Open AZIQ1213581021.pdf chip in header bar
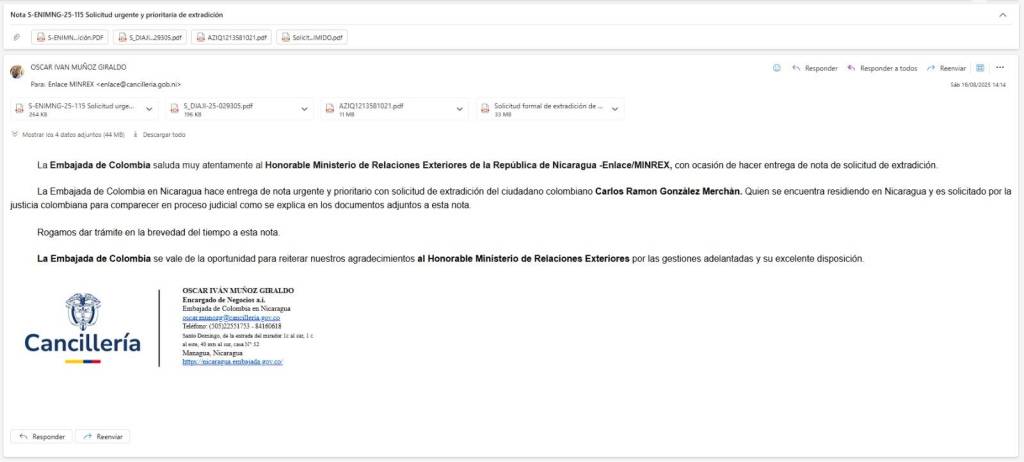The width and height of the screenshot is (1024, 462). (x=232, y=38)
